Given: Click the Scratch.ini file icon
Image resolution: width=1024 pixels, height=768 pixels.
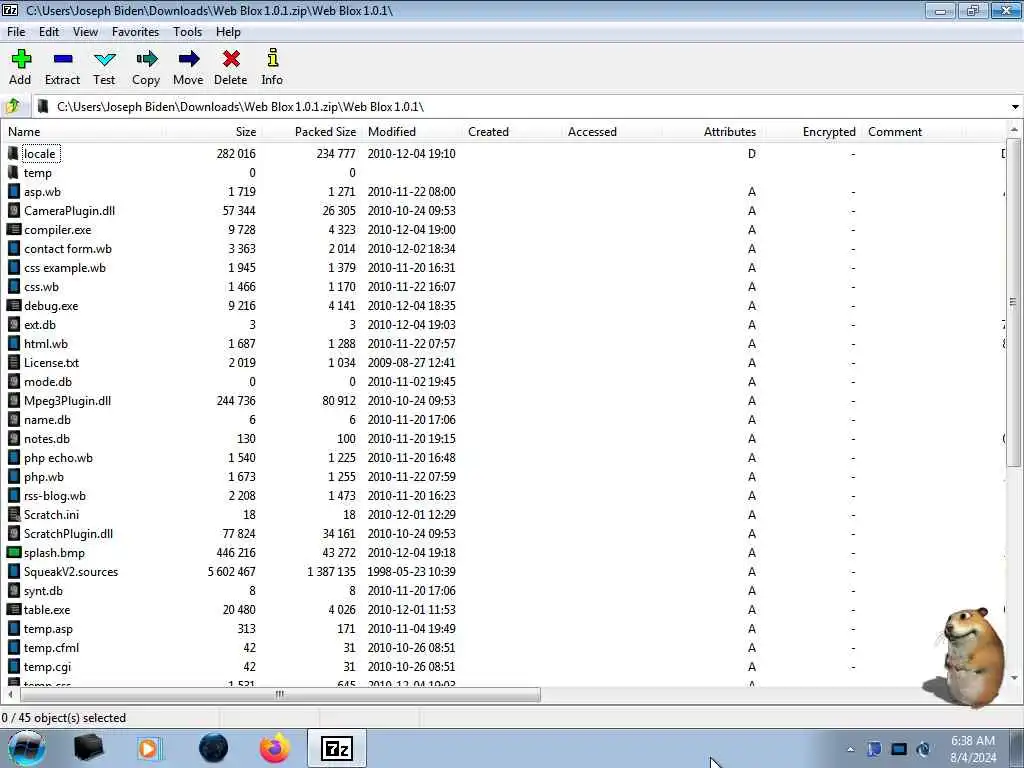Looking at the screenshot, I should coord(13,515).
